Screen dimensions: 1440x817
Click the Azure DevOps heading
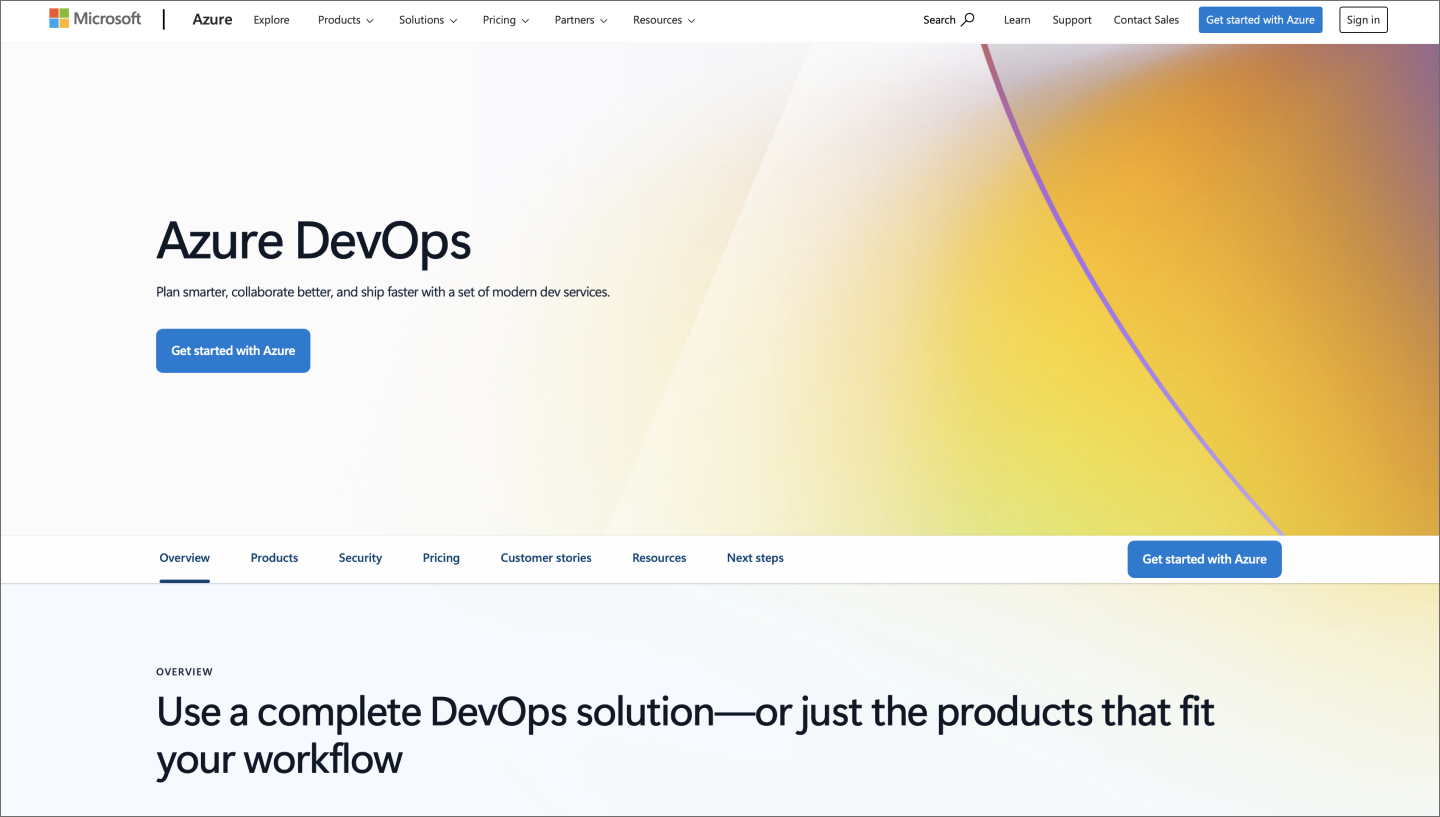click(314, 241)
